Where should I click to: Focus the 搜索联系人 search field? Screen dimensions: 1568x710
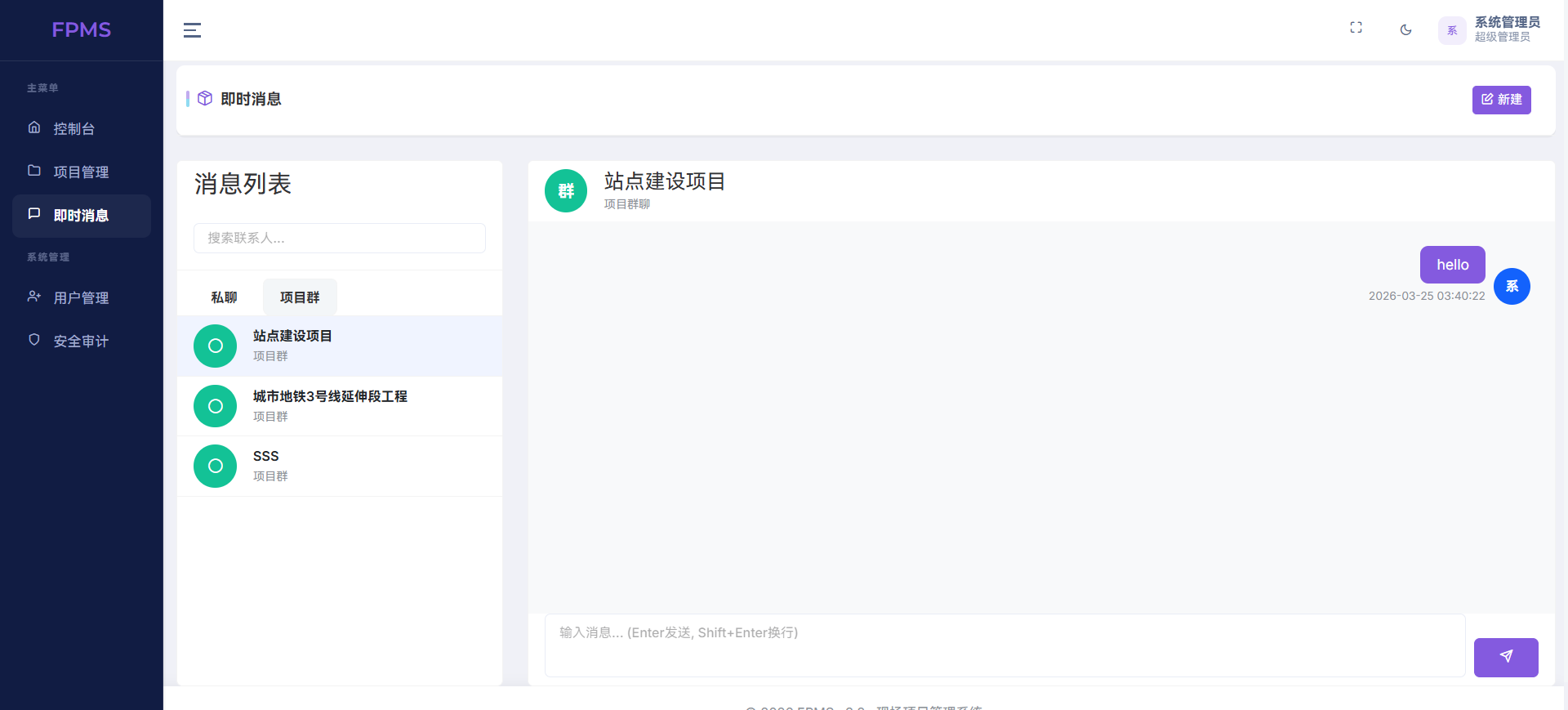[x=339, y=239]
